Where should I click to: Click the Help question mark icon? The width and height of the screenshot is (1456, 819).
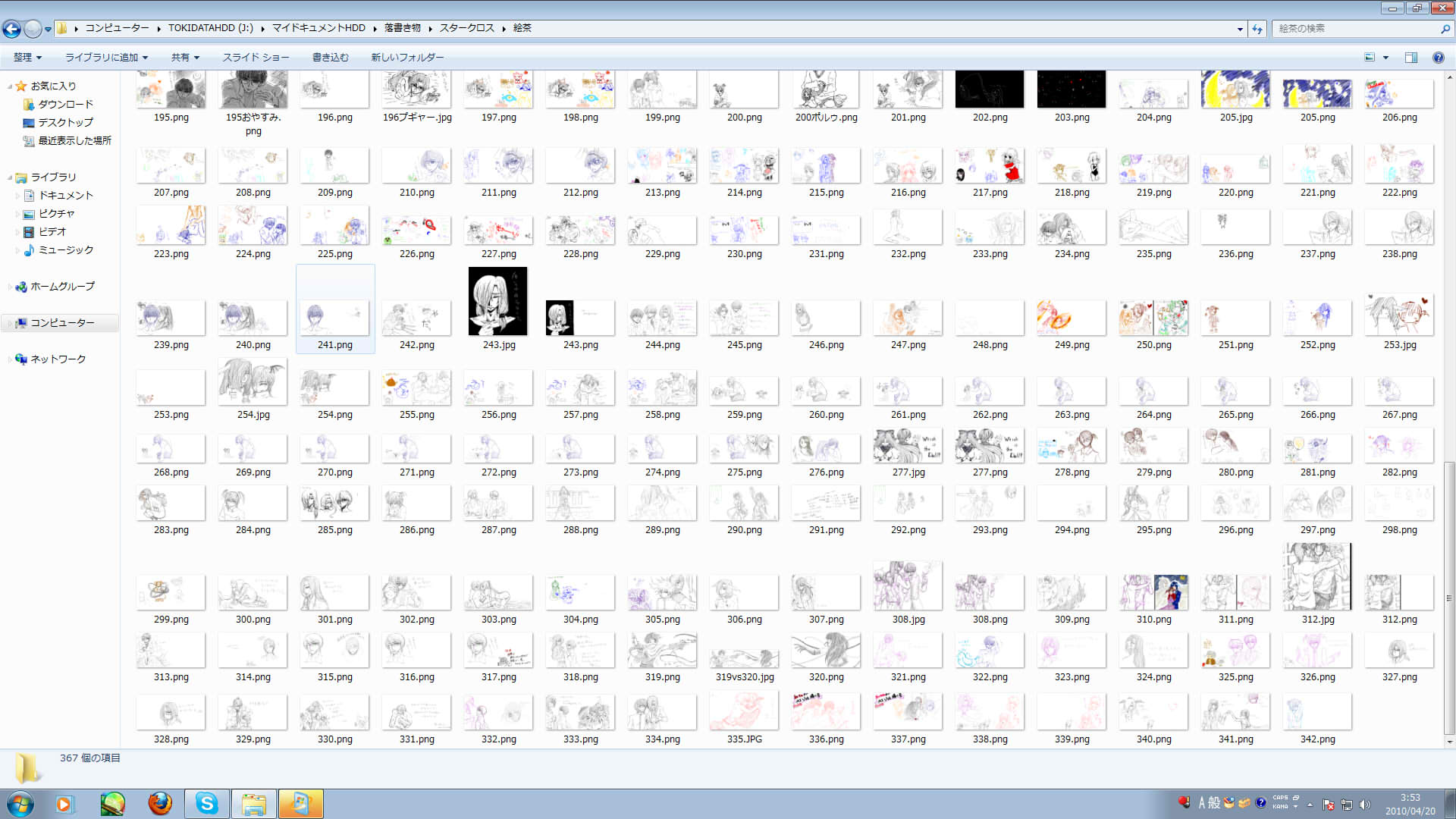(x=1438, y=58)
